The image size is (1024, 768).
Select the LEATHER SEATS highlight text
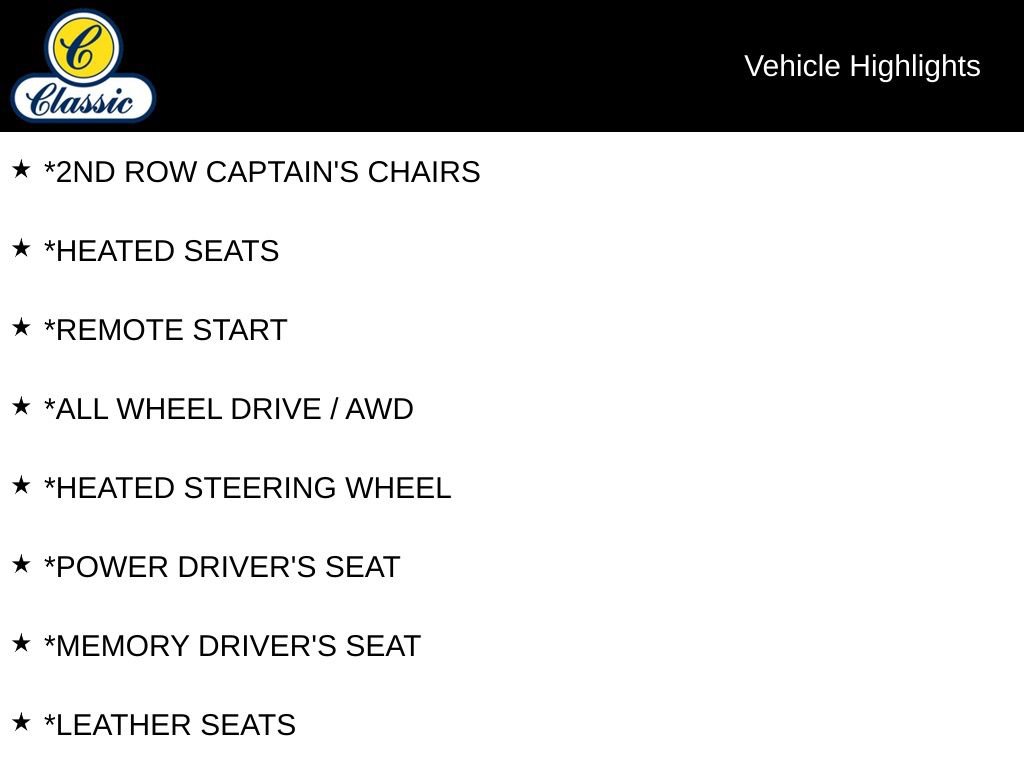click(x=170, y=725)
